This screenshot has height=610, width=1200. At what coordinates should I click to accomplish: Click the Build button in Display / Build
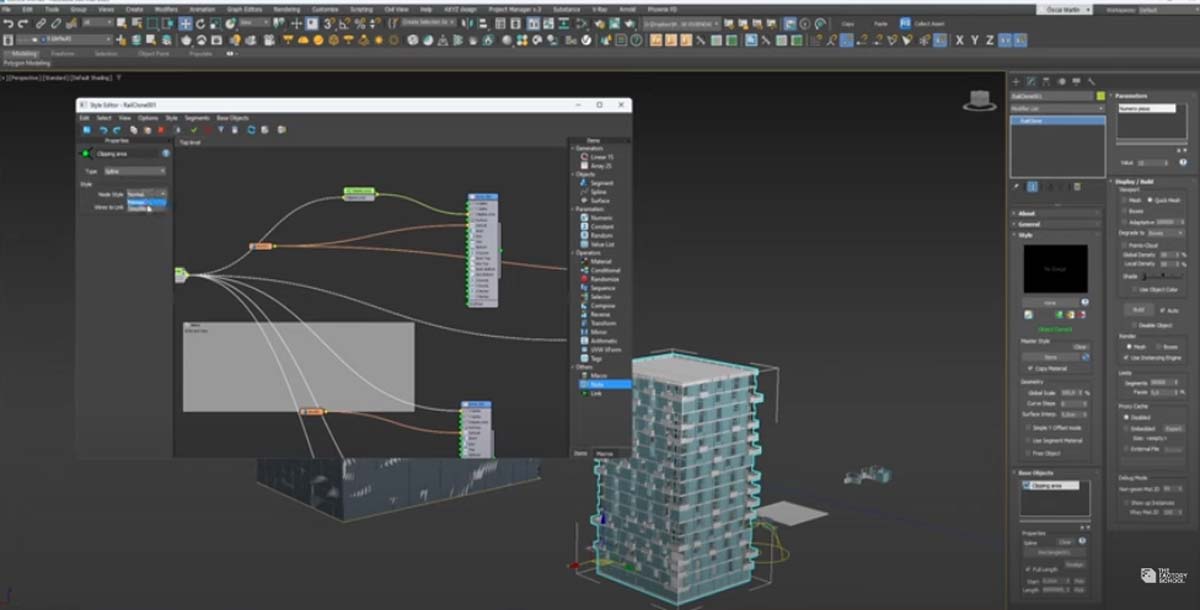[x=1137, y=310]
